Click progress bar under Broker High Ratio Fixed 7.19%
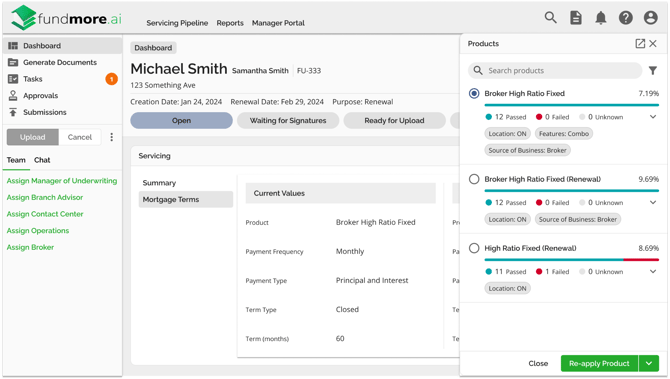The image size is (670, 379). click(x=572, y=105)
